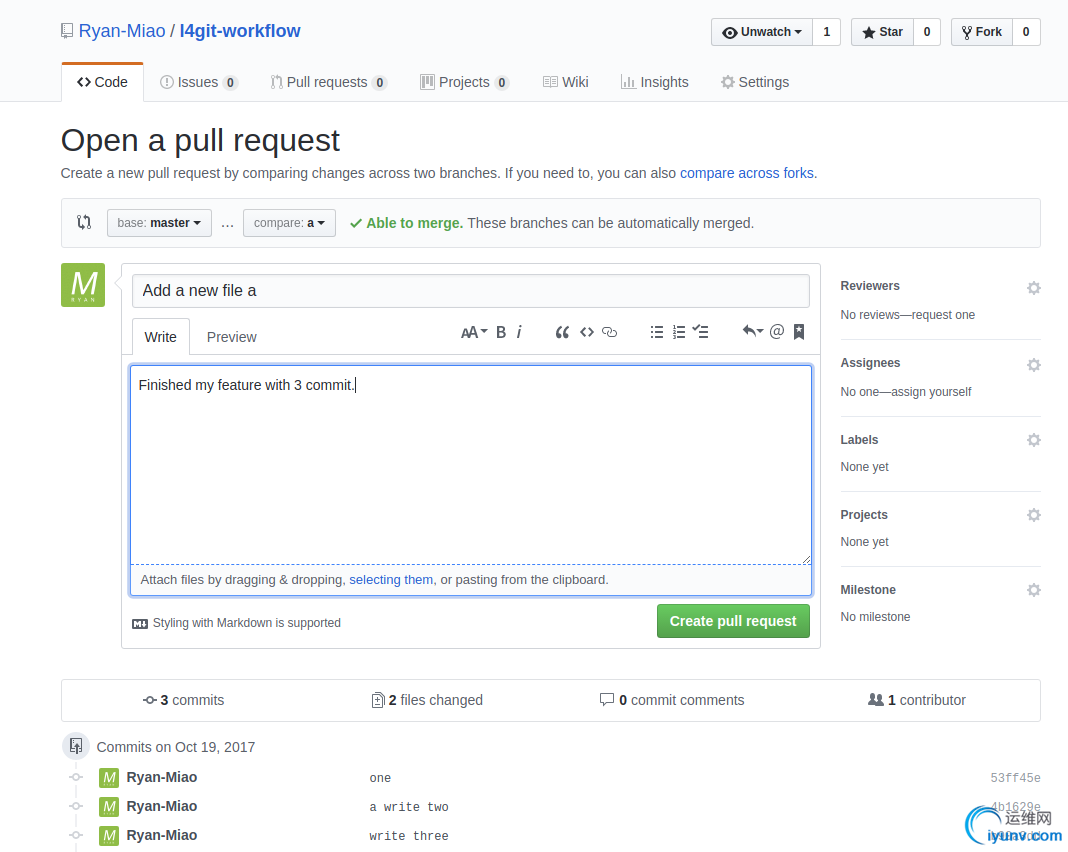The height and width of the screenshot is (852, 1068).
Task: Click 'selecting them' to attach files
Action: pos(391,580)
